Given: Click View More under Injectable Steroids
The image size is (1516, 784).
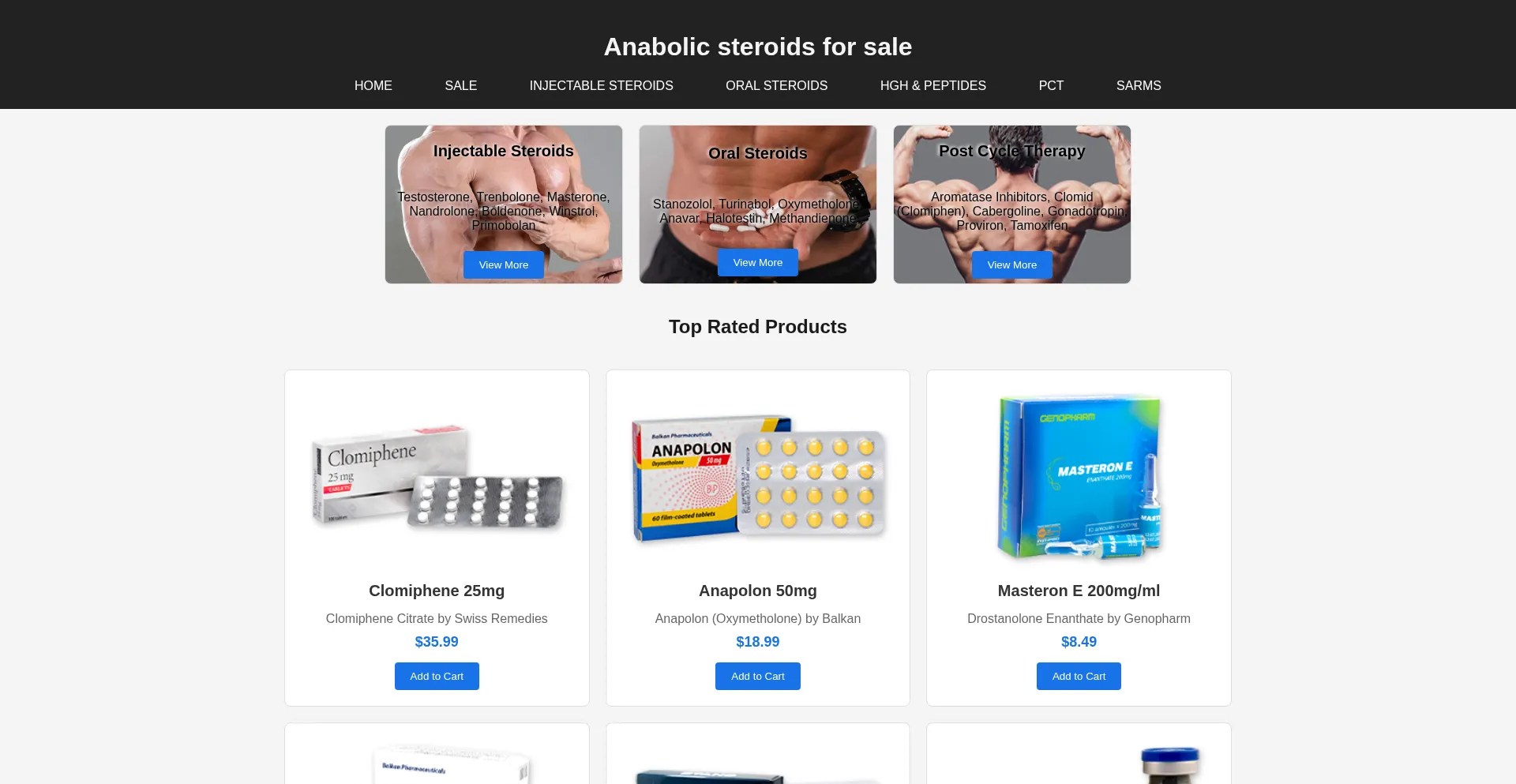Looking at the screenshot, I should click(x=504, y=264).
